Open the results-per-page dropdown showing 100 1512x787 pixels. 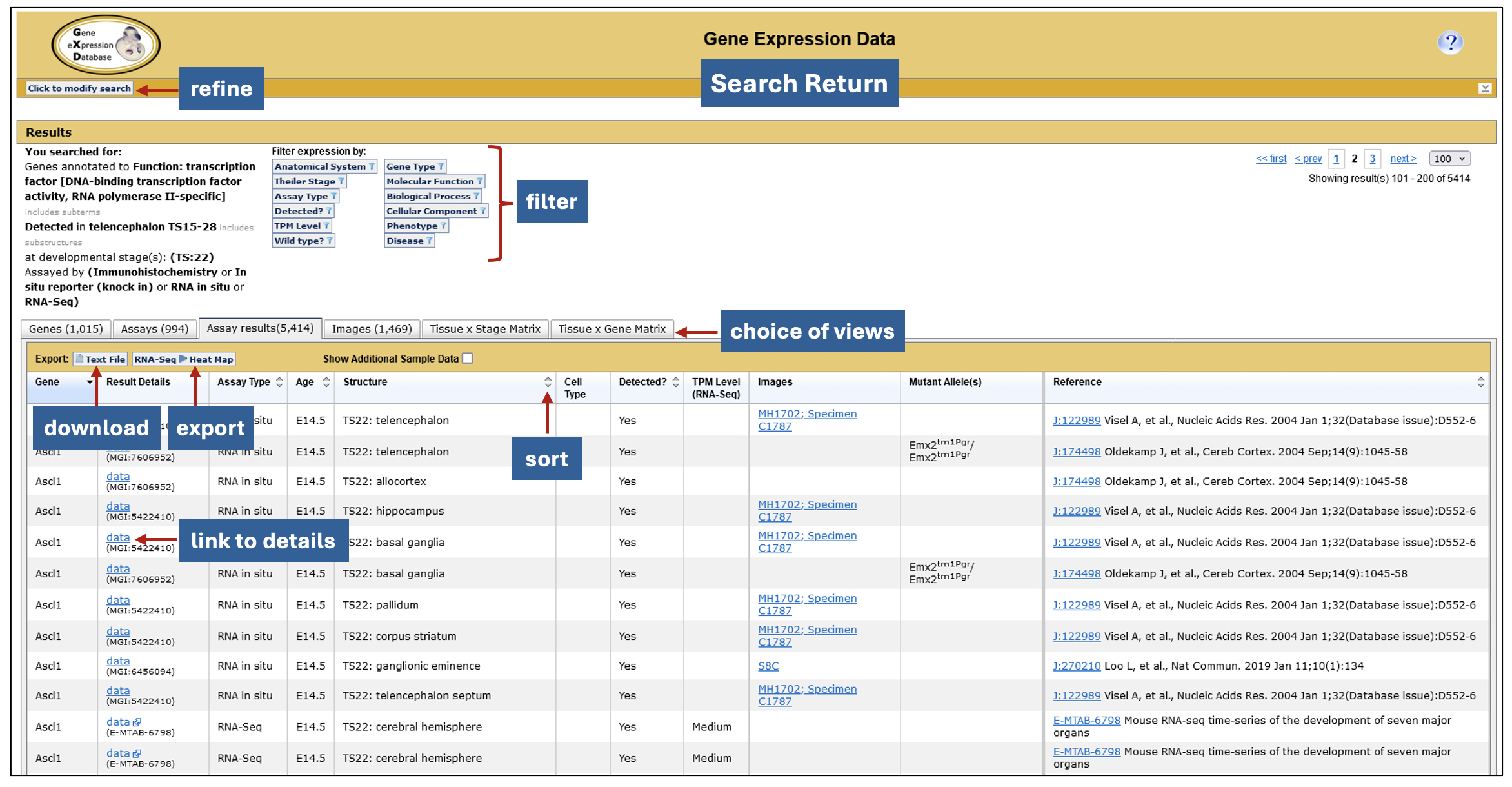pyautogui.click(x=1449, y=159)
